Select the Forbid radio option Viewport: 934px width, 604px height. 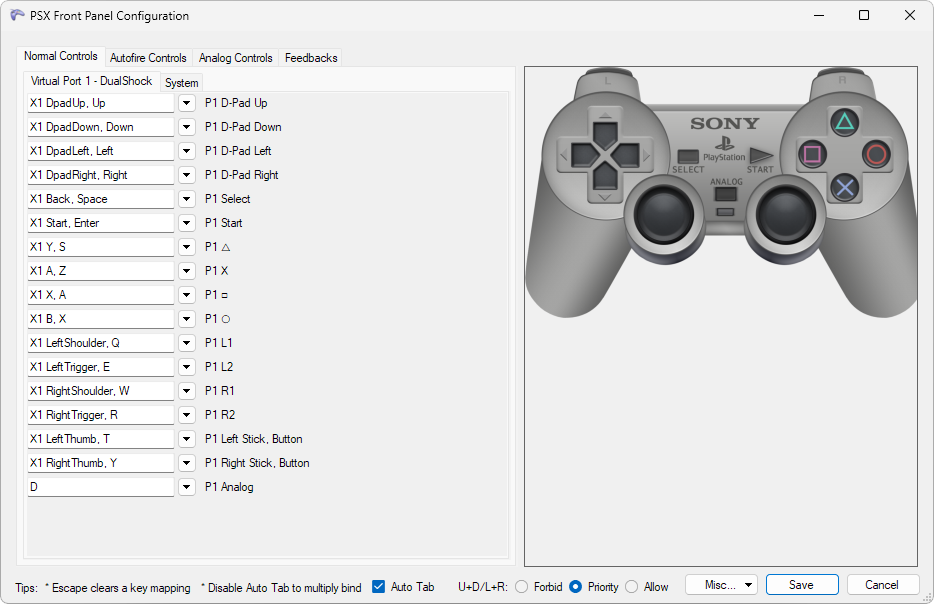(522, 587)
